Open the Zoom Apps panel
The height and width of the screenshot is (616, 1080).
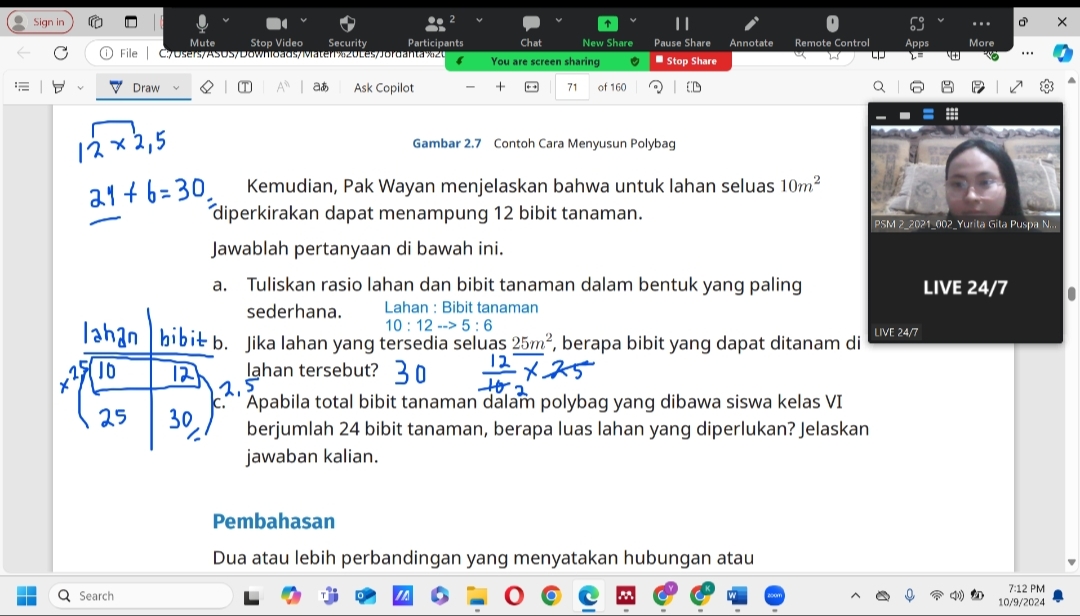click(x=917, y=30)
